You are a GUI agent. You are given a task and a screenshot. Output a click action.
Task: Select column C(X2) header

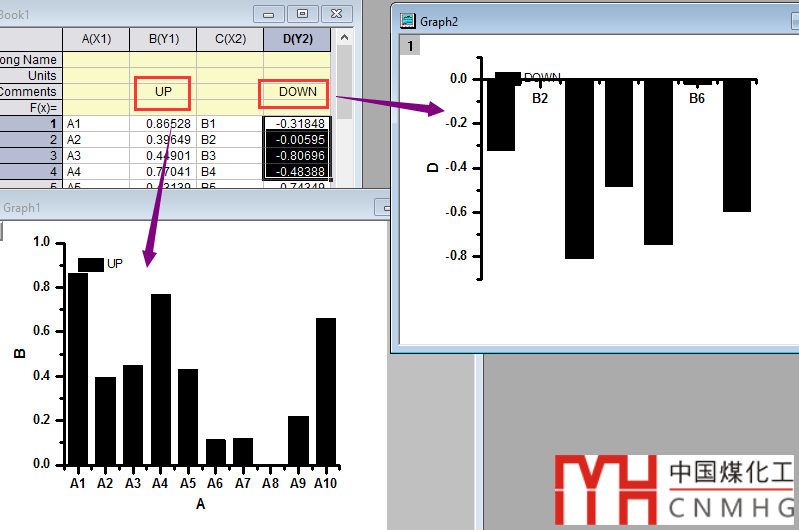pyautogui.click(x=230, y=39)
